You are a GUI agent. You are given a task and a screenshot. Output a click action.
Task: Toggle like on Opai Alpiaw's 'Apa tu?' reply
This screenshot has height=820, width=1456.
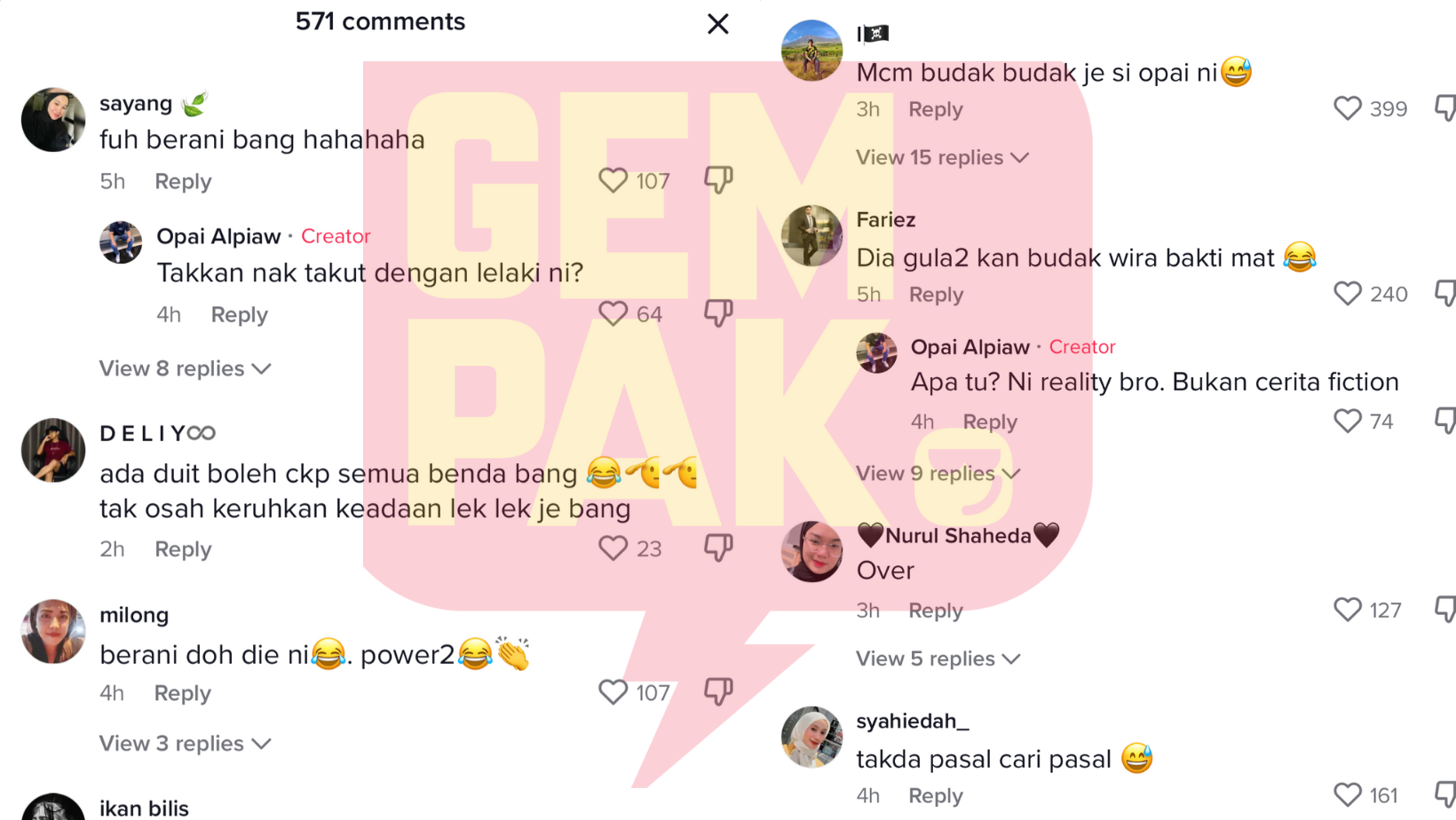1348,421
